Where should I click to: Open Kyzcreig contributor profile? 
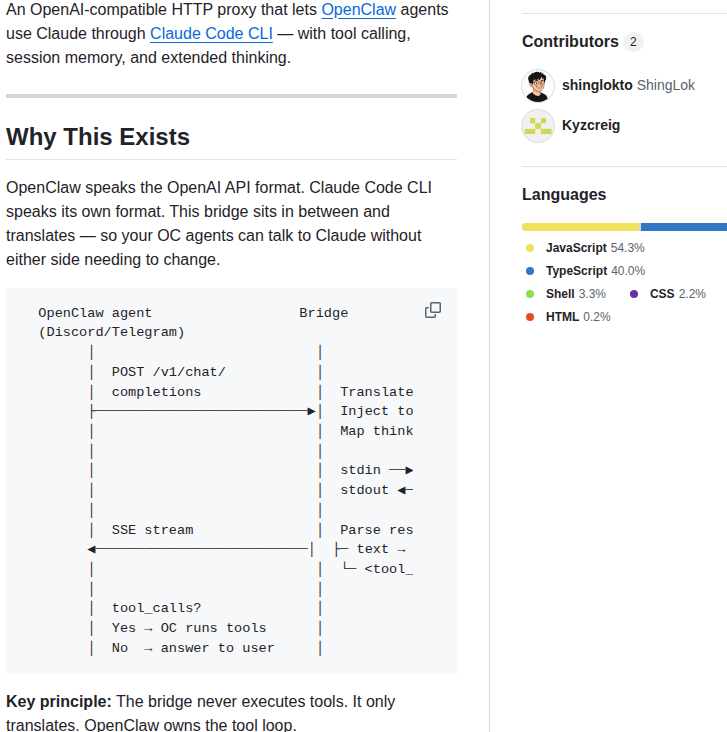[x=591, y=125]
